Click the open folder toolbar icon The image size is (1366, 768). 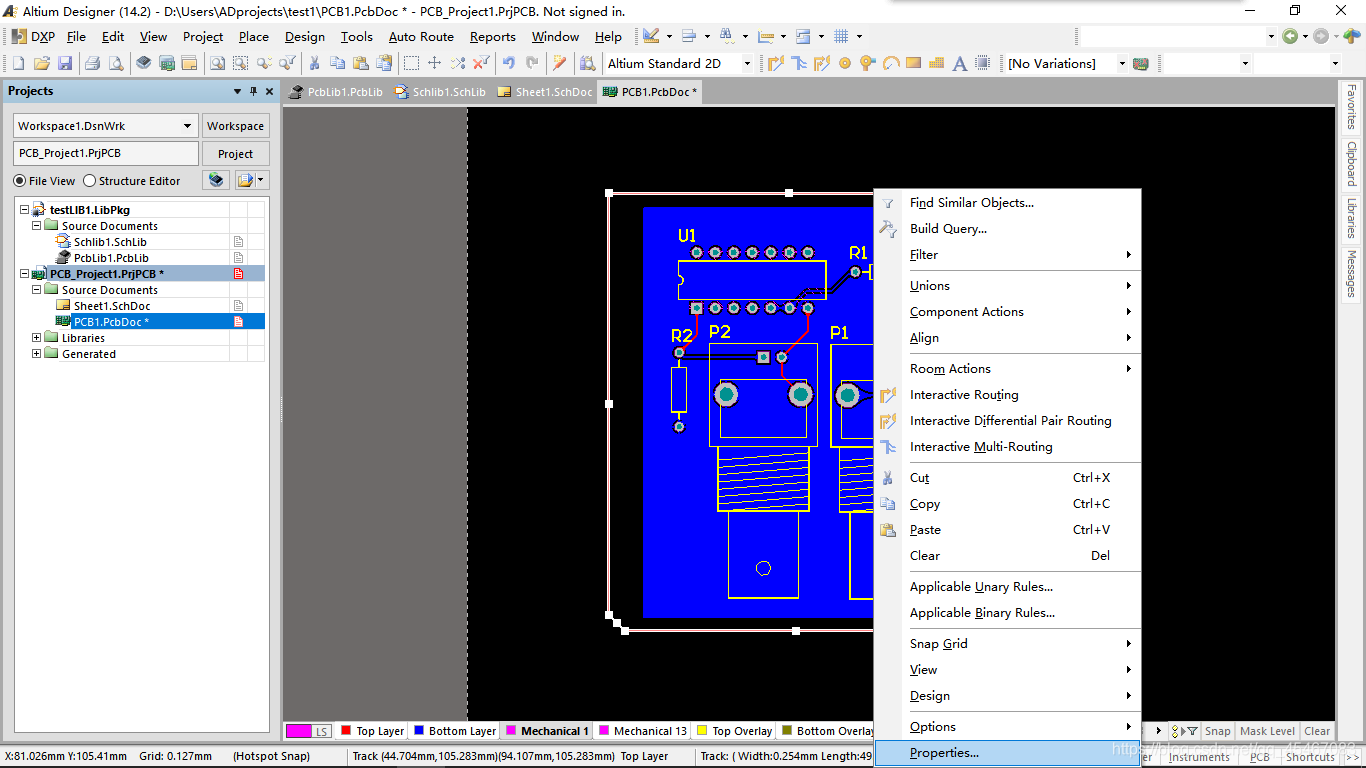pos(42,63)
